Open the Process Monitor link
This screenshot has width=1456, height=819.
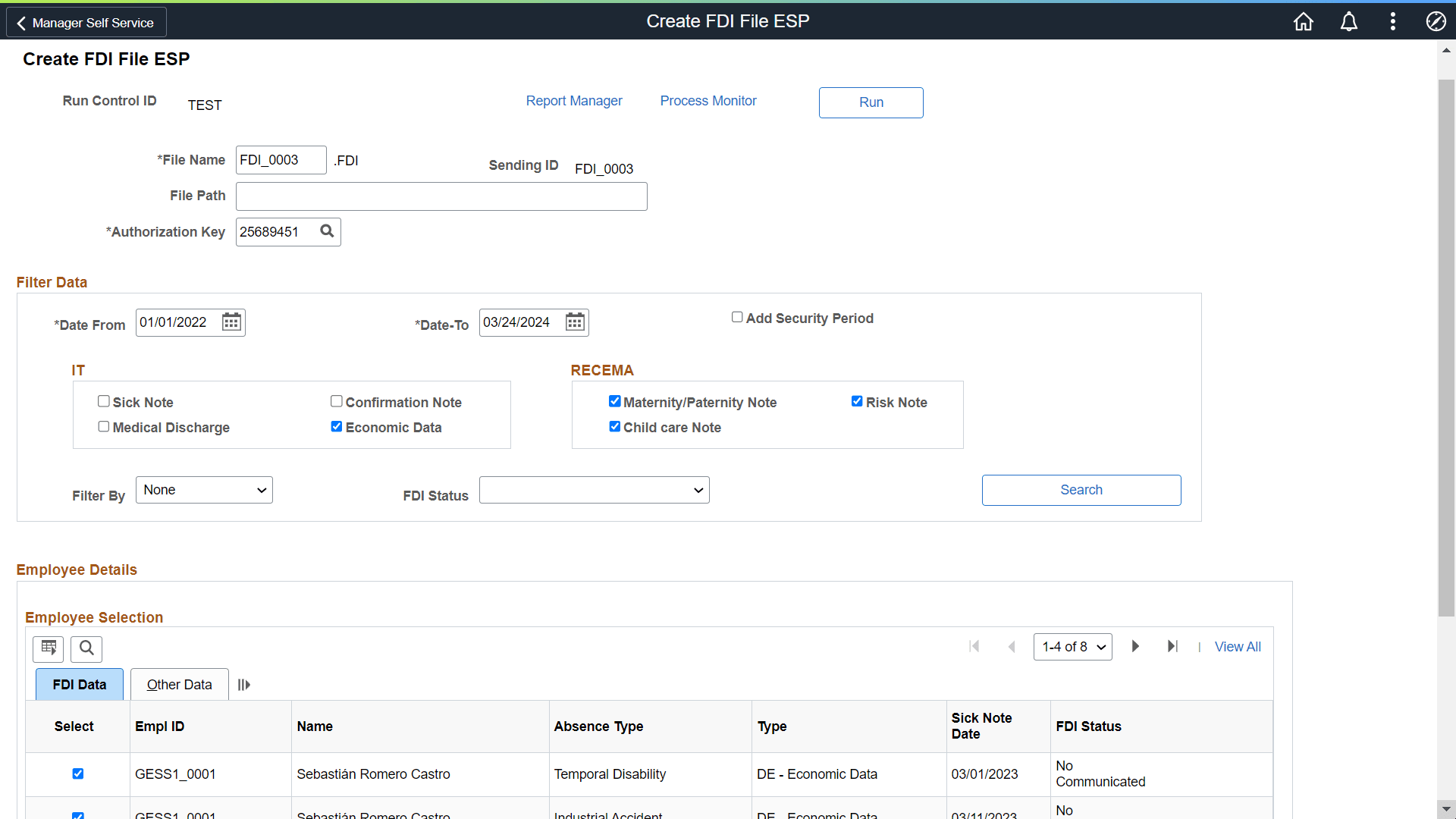(x=708, y=101)
